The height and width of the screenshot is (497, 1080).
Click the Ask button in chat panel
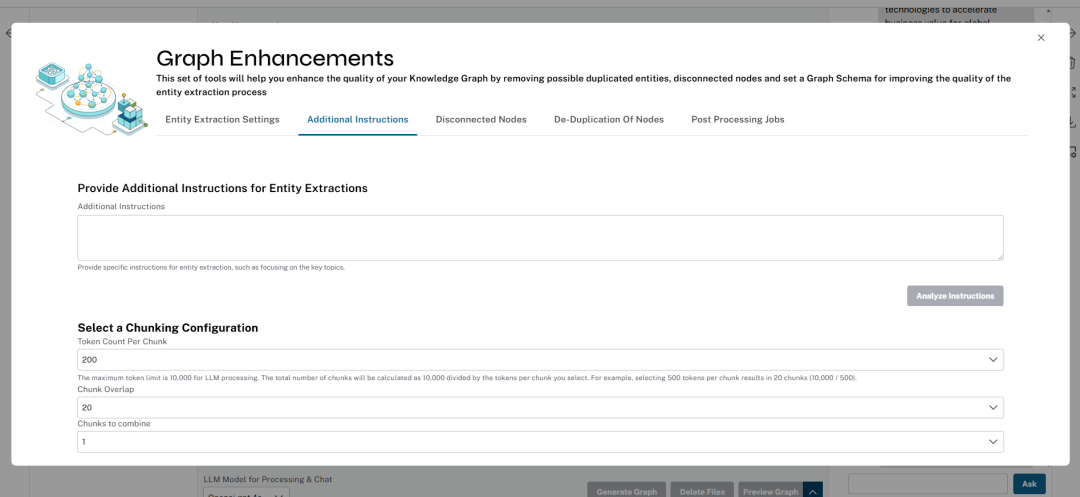(1029, 484)
